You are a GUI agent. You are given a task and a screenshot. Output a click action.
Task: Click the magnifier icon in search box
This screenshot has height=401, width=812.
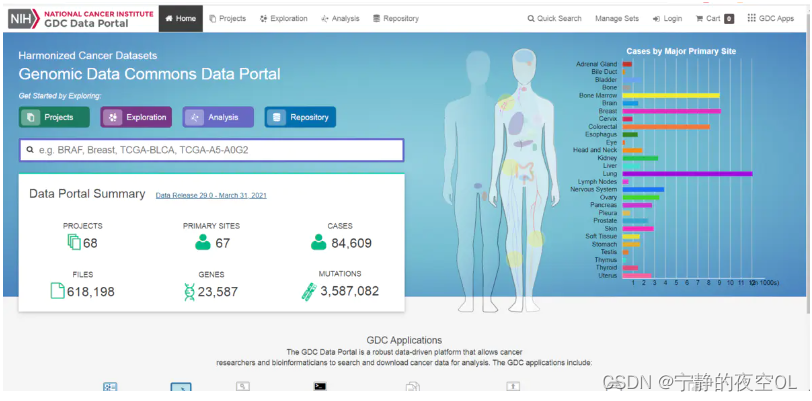(30, 150)
